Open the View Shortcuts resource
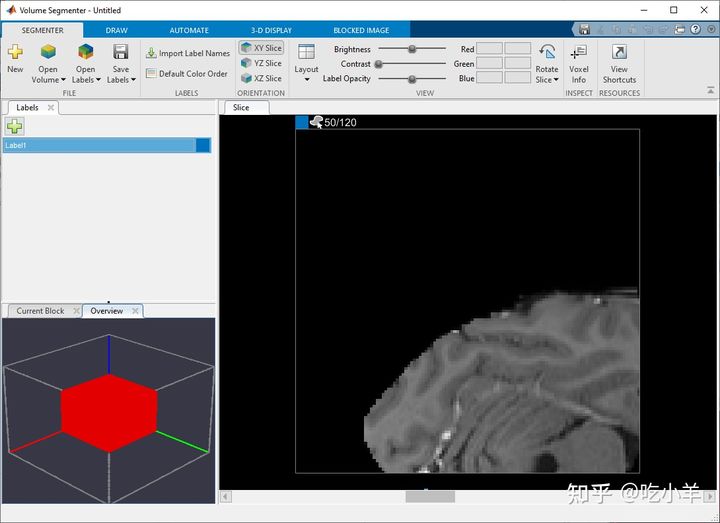 coord(619,52)
